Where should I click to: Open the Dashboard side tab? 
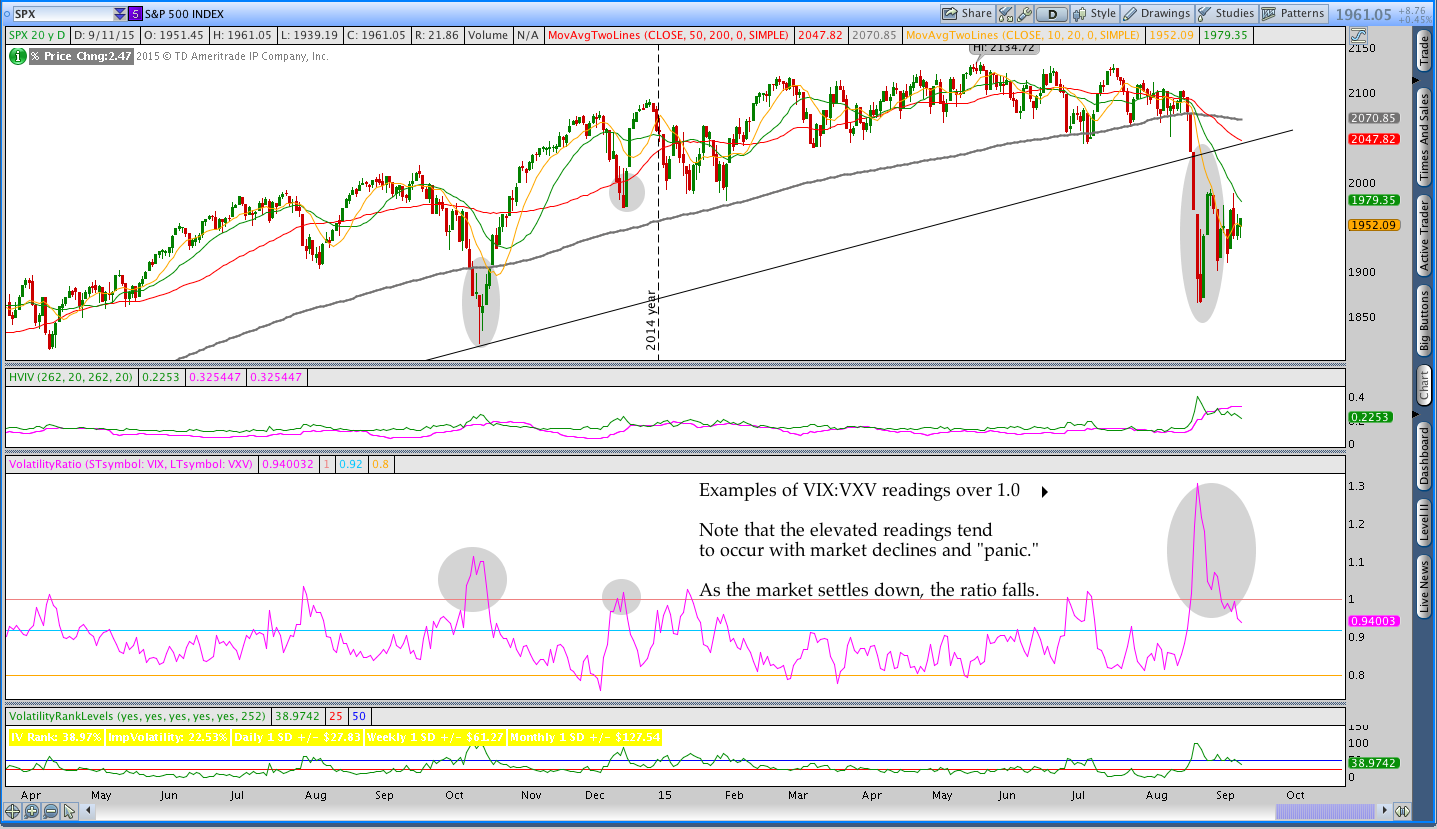1425,457
